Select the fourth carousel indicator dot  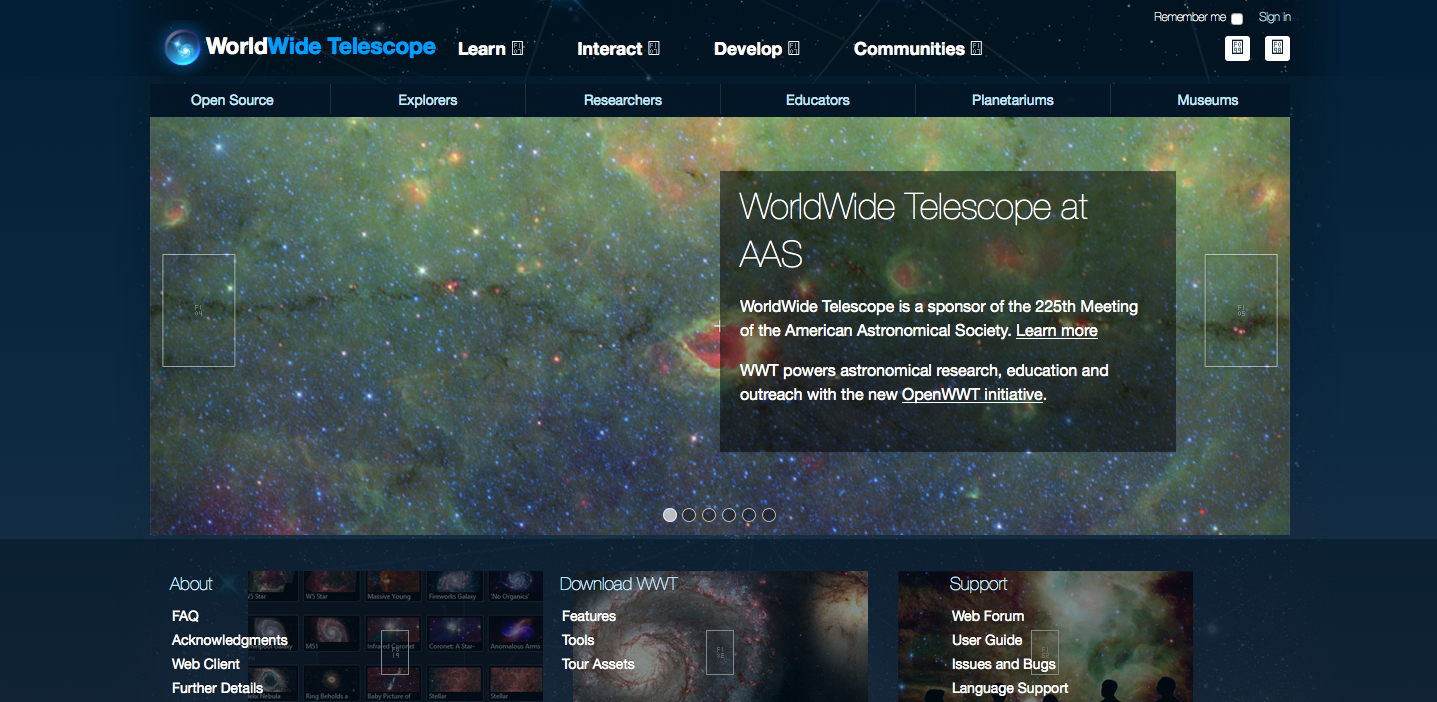point(728,514)
